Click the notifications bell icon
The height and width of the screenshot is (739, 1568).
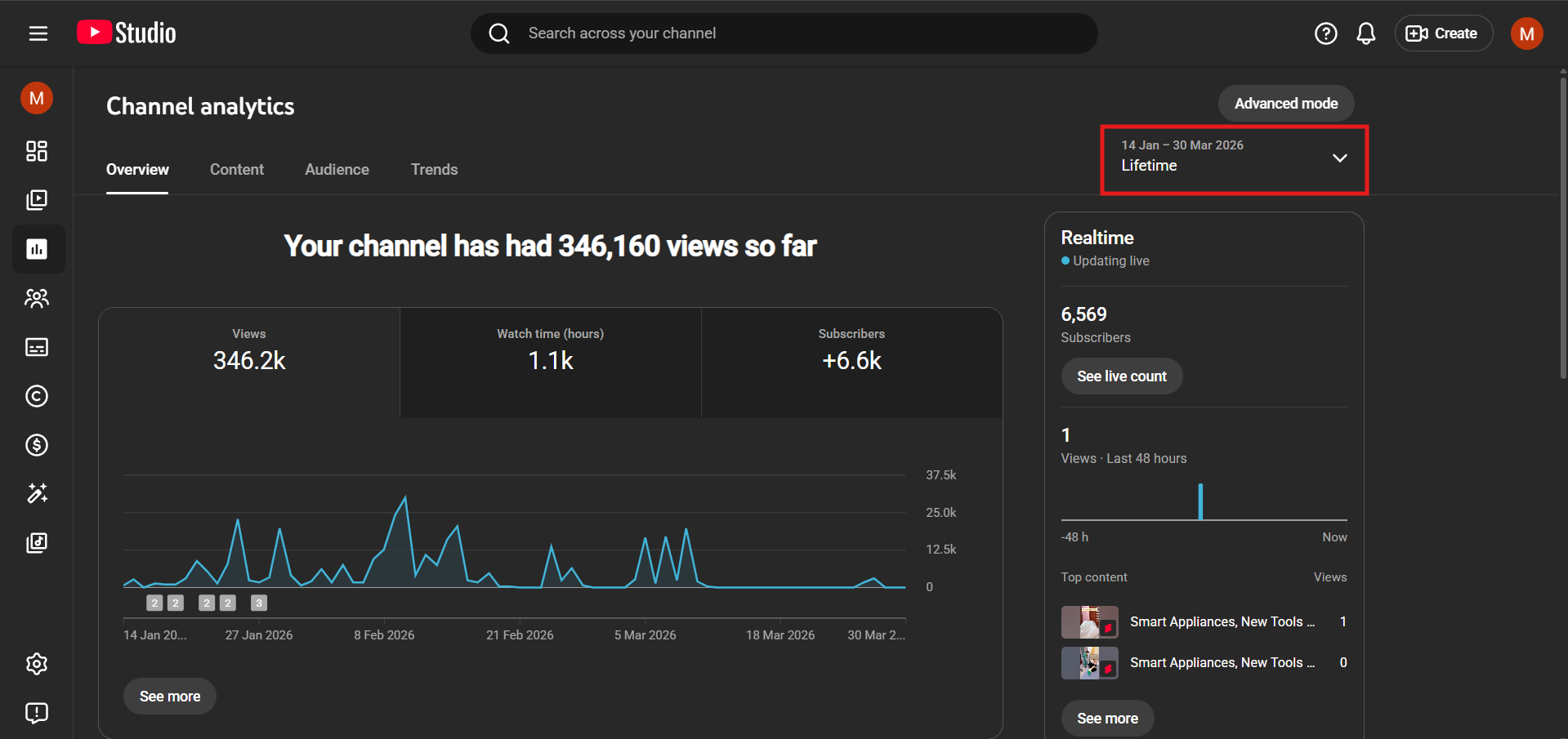(1365, 33)
